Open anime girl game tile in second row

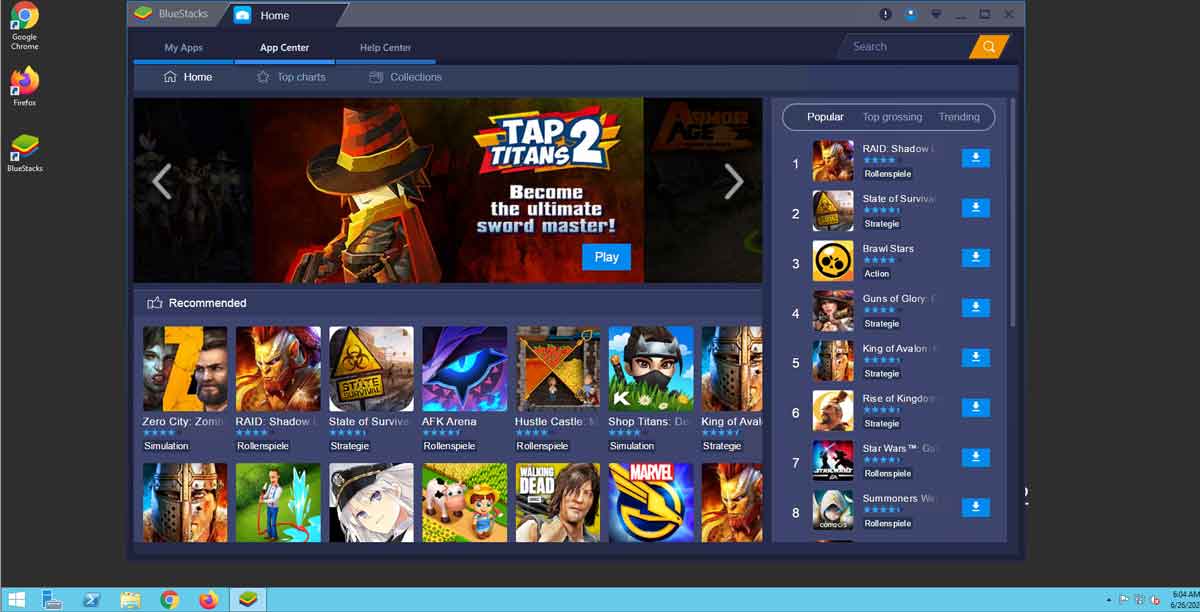point(371,502)
